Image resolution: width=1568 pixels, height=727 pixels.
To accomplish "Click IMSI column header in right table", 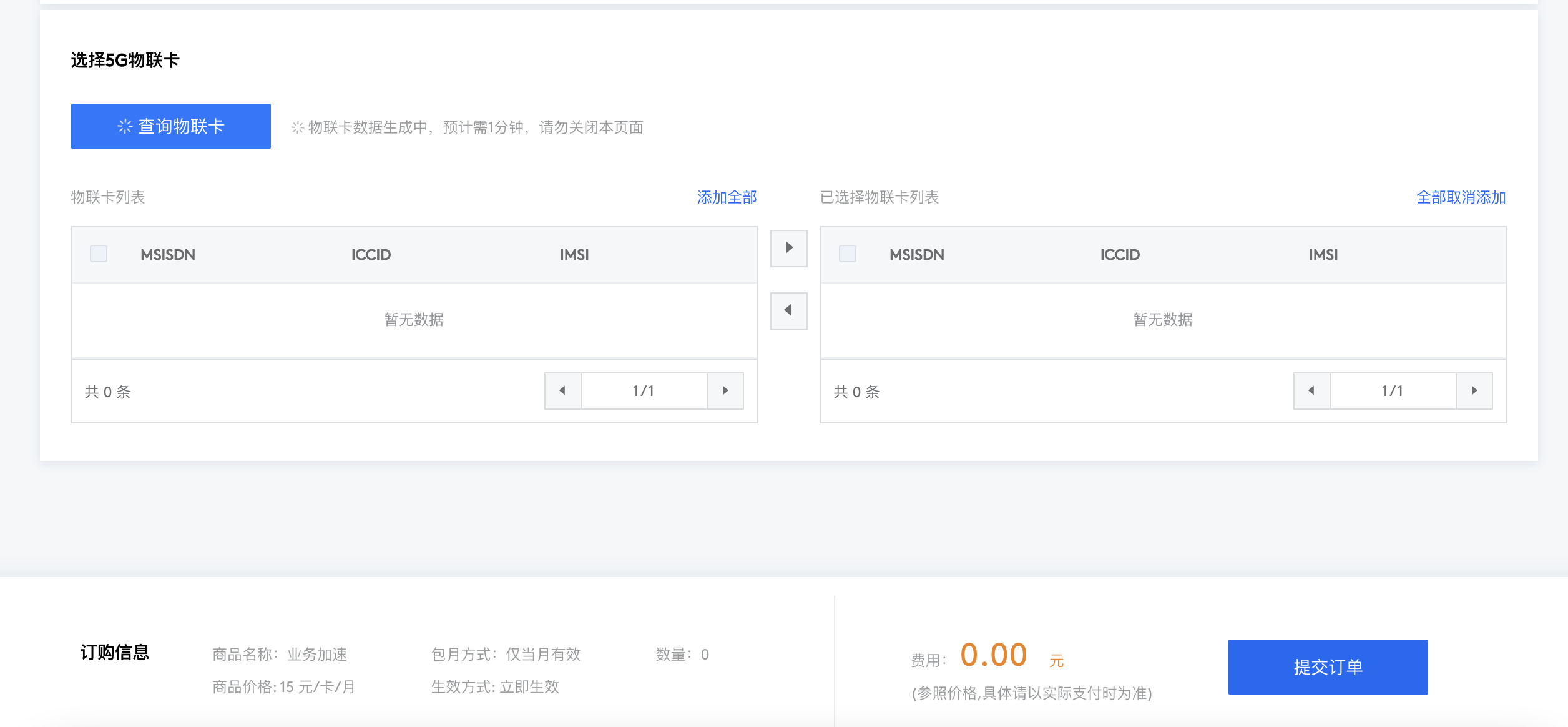I will 1323,255.
